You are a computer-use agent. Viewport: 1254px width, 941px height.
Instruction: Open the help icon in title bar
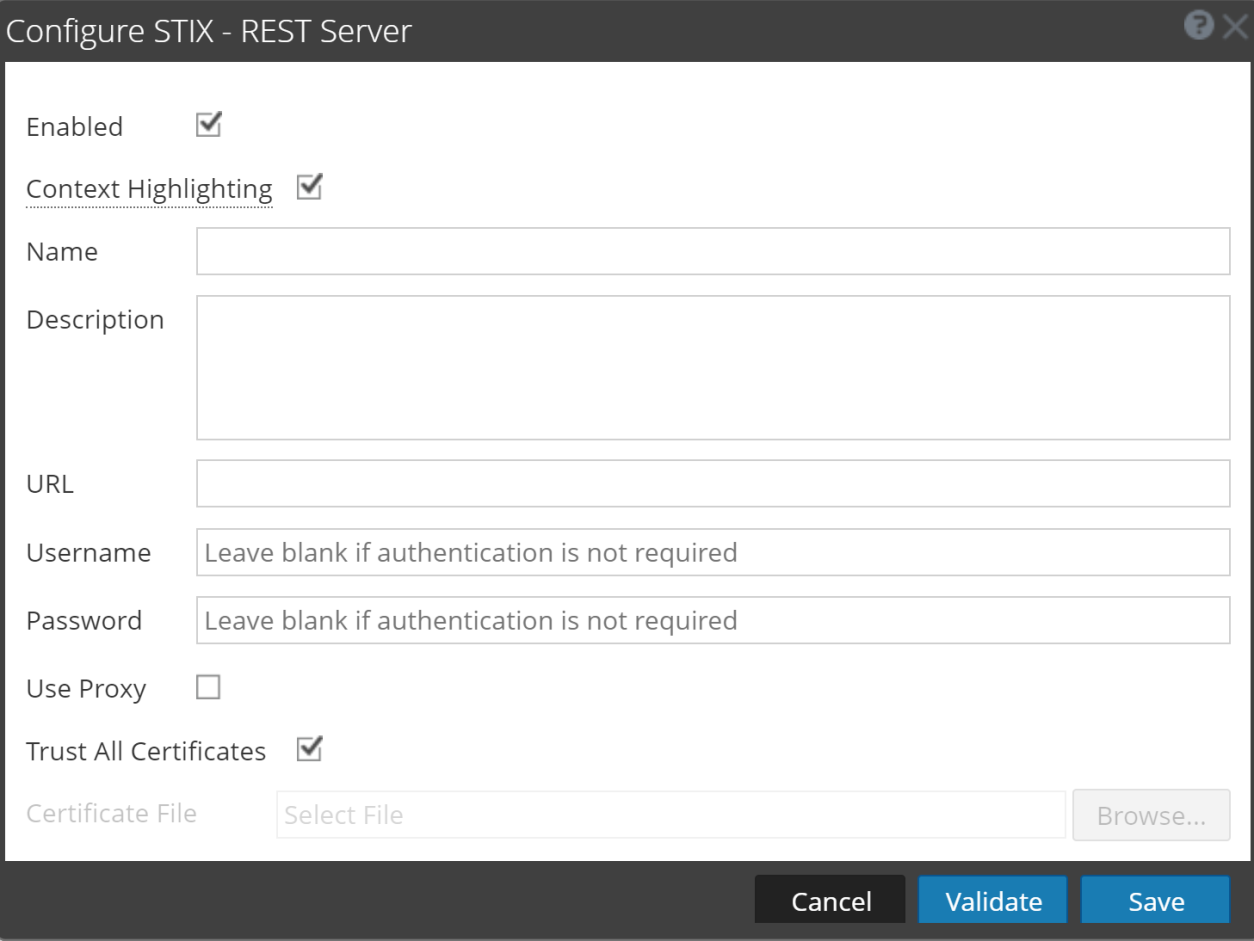(x=1198, y=27)
